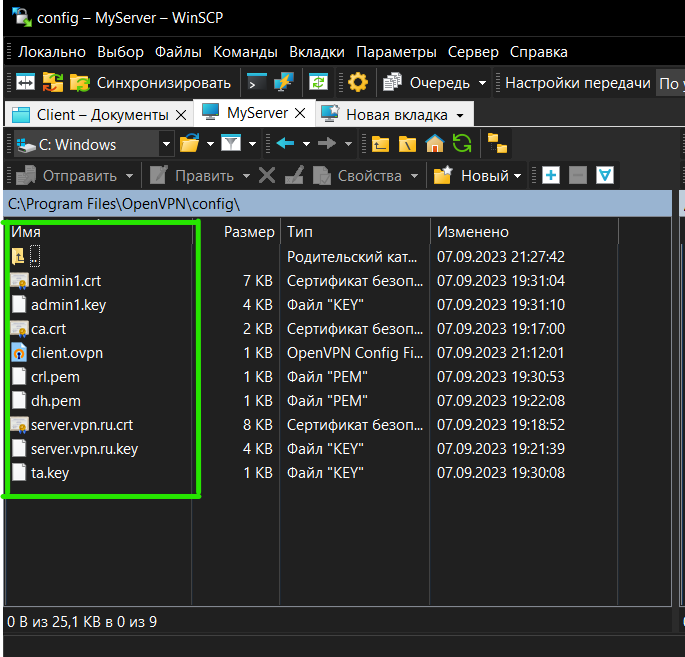Open the C: Windows drive combo box
This screenshot has width=685, height=657.
point(94,144)
